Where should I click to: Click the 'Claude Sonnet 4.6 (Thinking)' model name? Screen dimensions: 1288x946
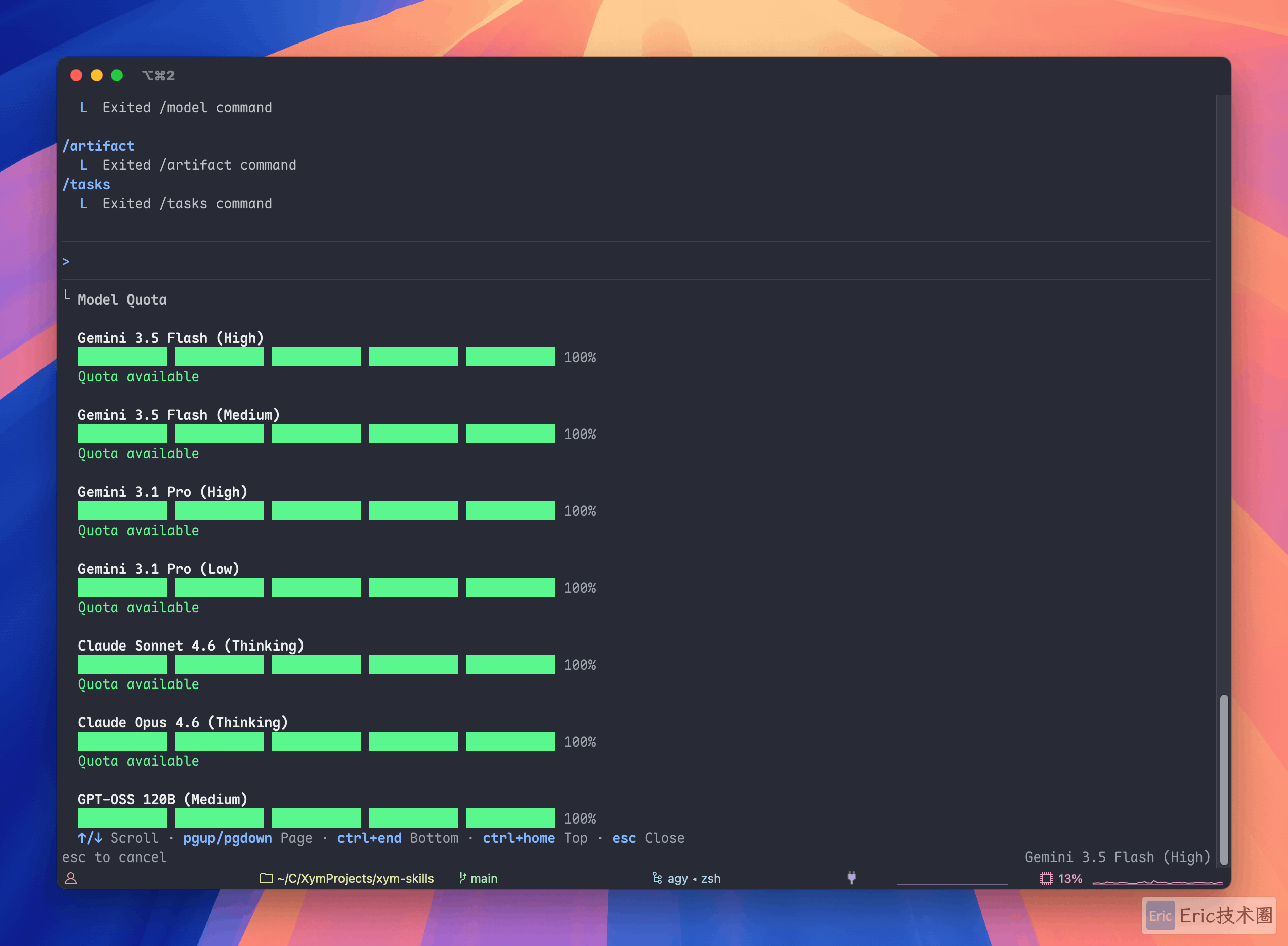pyautogui.click(x=191, y=646)
